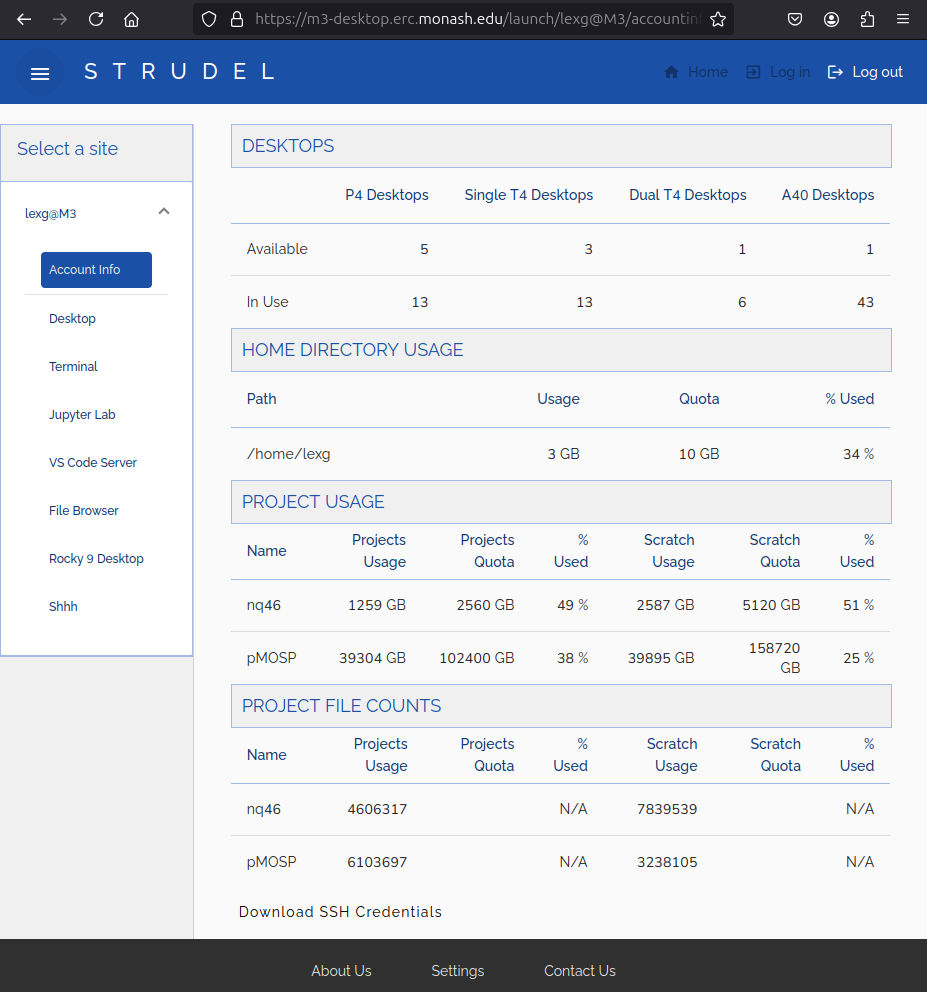
Task: Click the shield tracking-protection icon in address bar
Action: point(209,19)
